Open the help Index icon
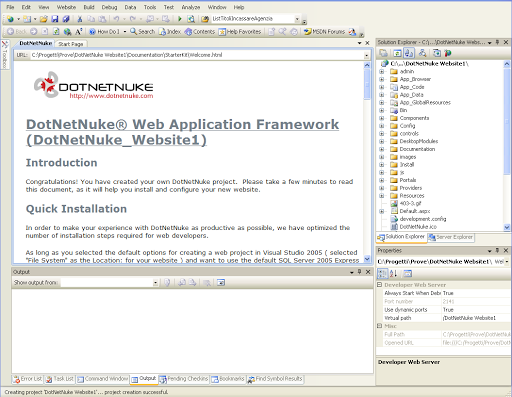 (170, 32)
